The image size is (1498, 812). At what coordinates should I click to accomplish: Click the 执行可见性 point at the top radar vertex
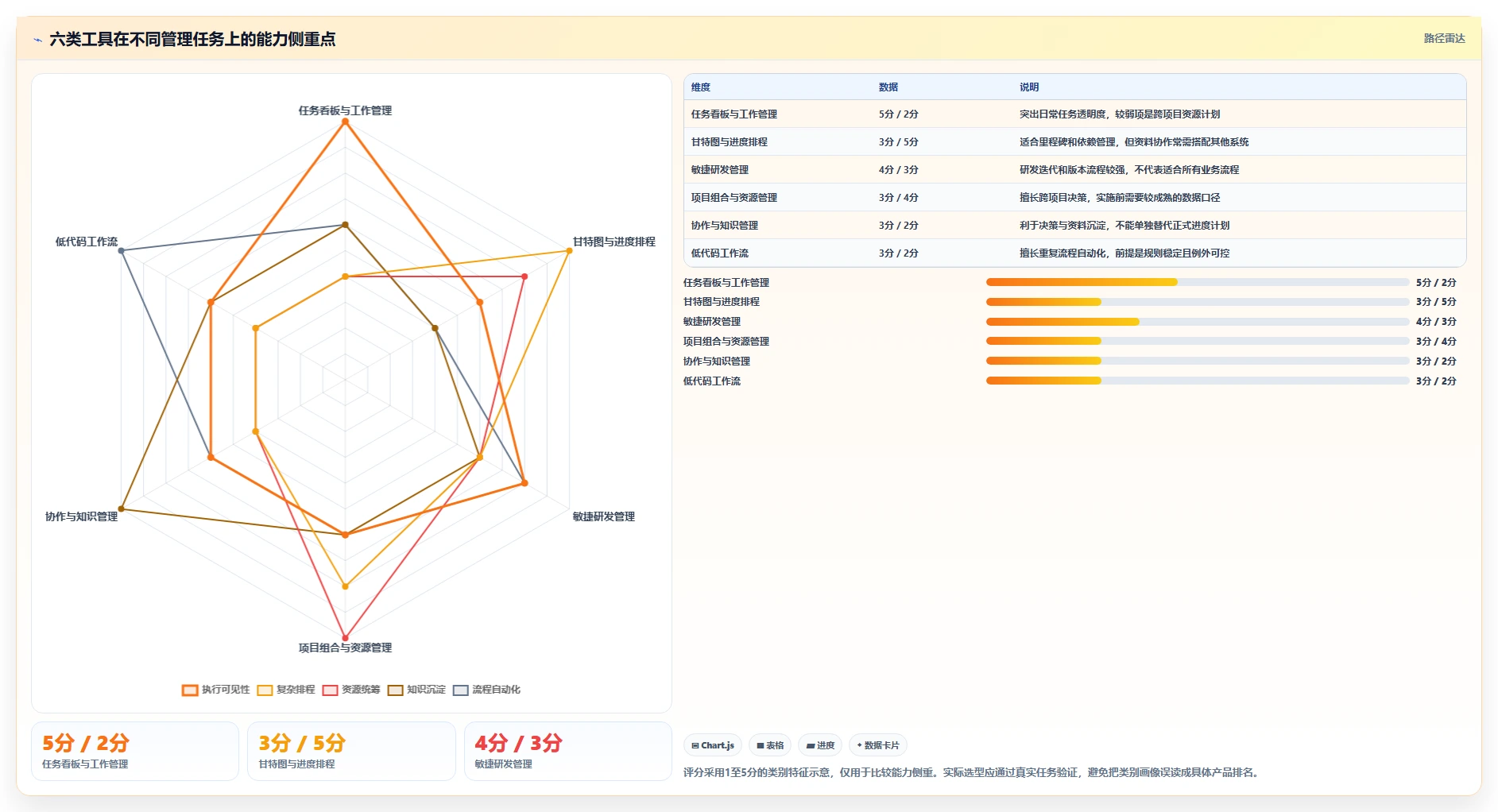pyautogui.click(x=345, y=122)
